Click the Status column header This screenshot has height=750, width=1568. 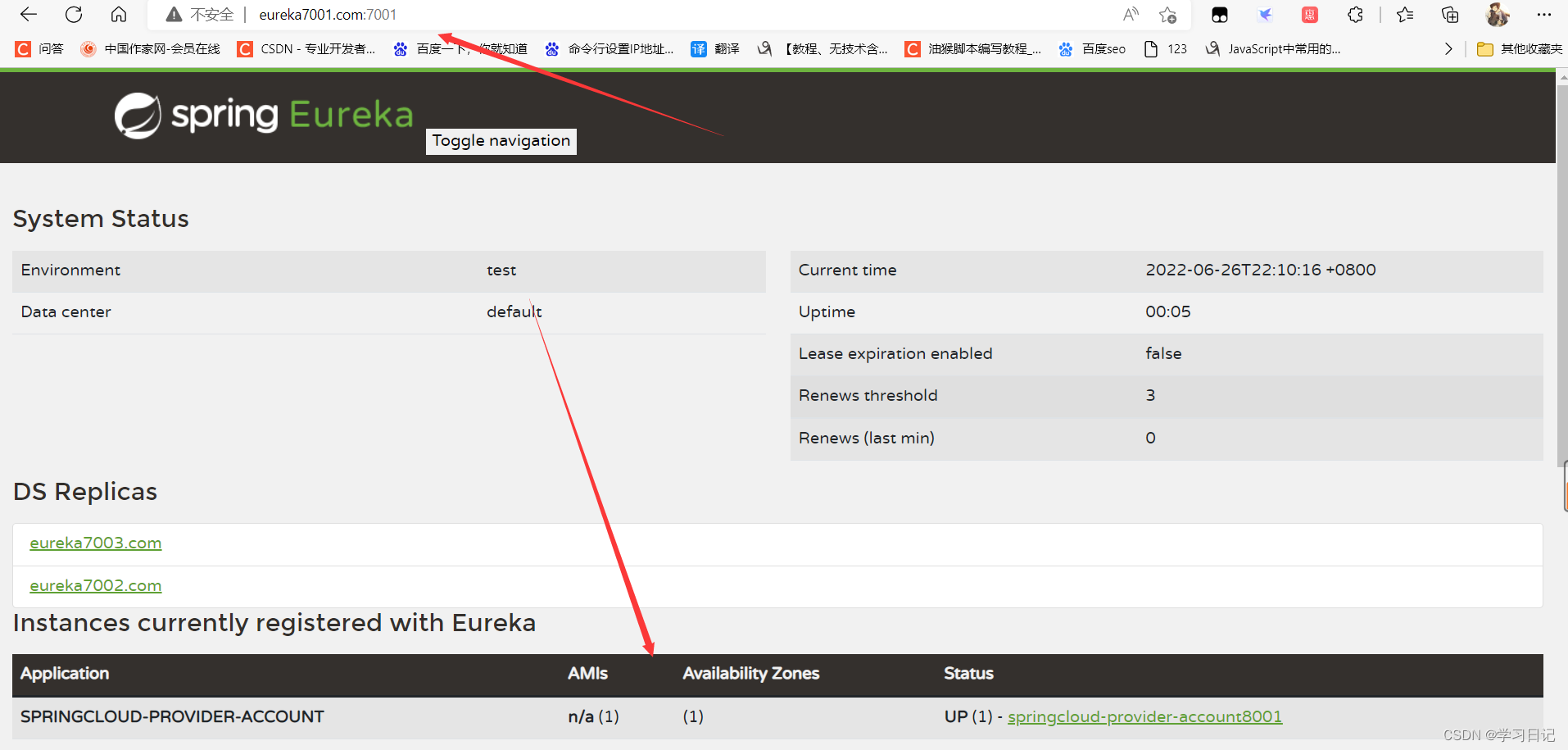(x=968, y=673)
